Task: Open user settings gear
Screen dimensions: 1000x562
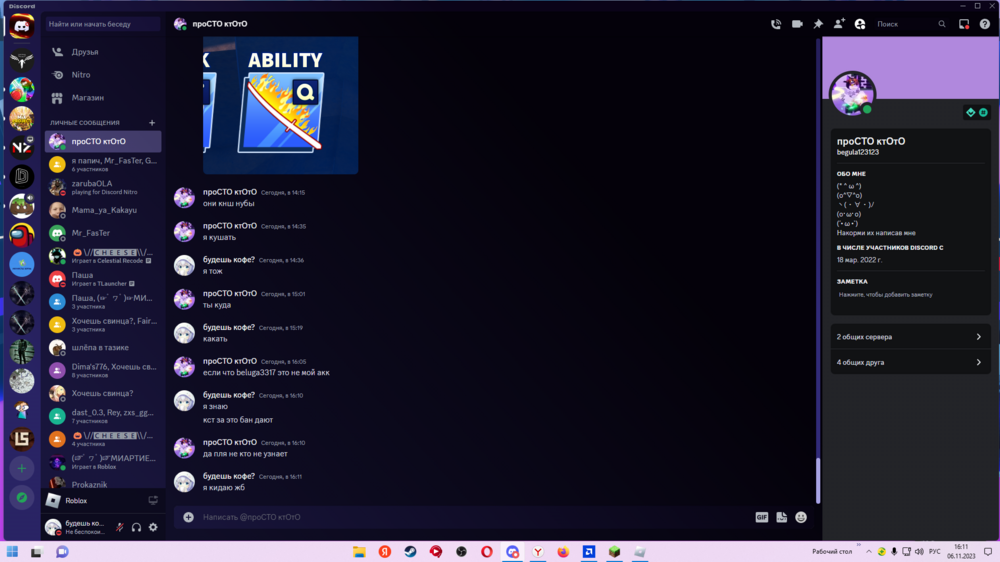Action: 153,528
